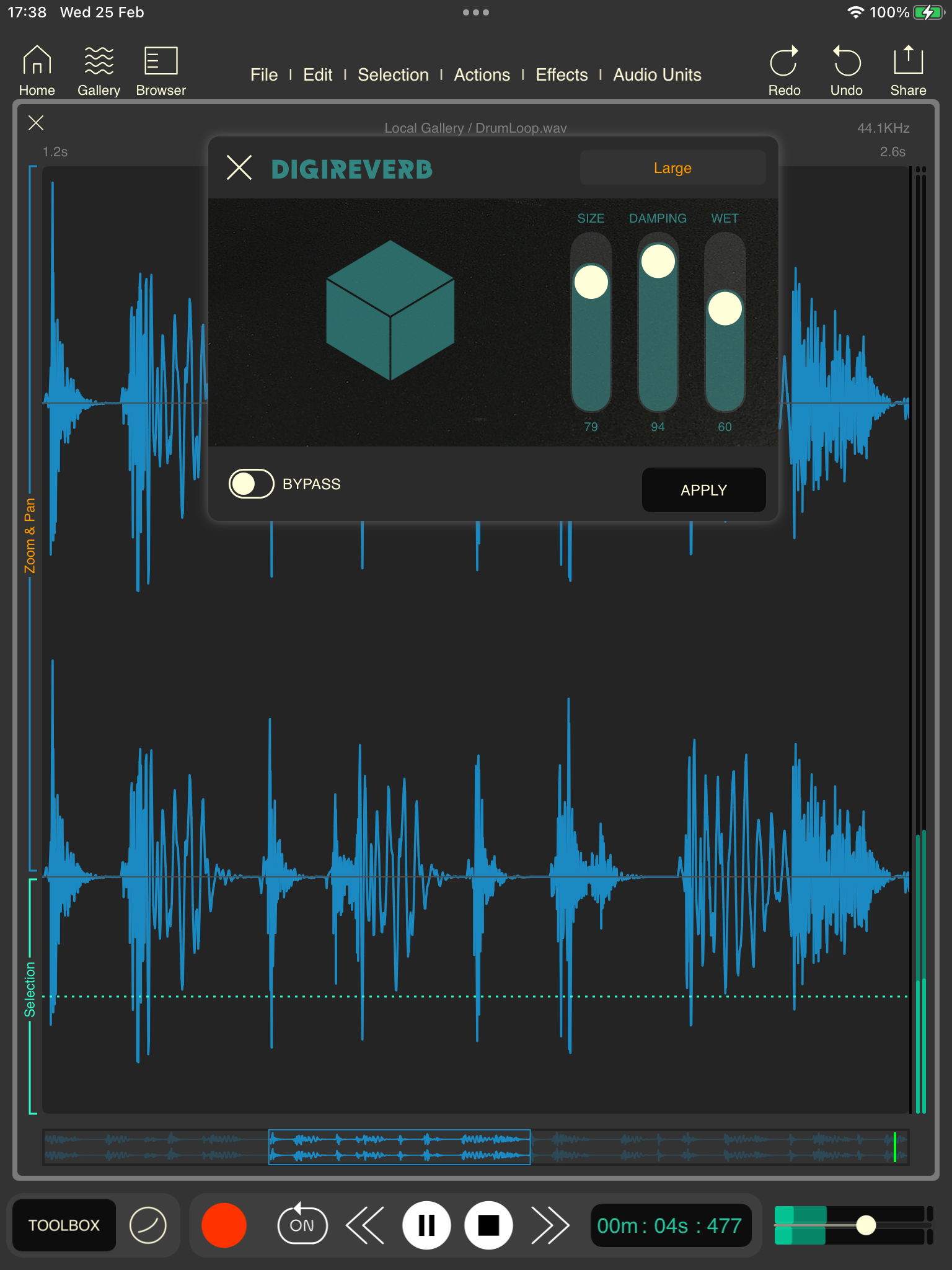
Task: Start recording with the red button
Action: tap(224, 1225)
